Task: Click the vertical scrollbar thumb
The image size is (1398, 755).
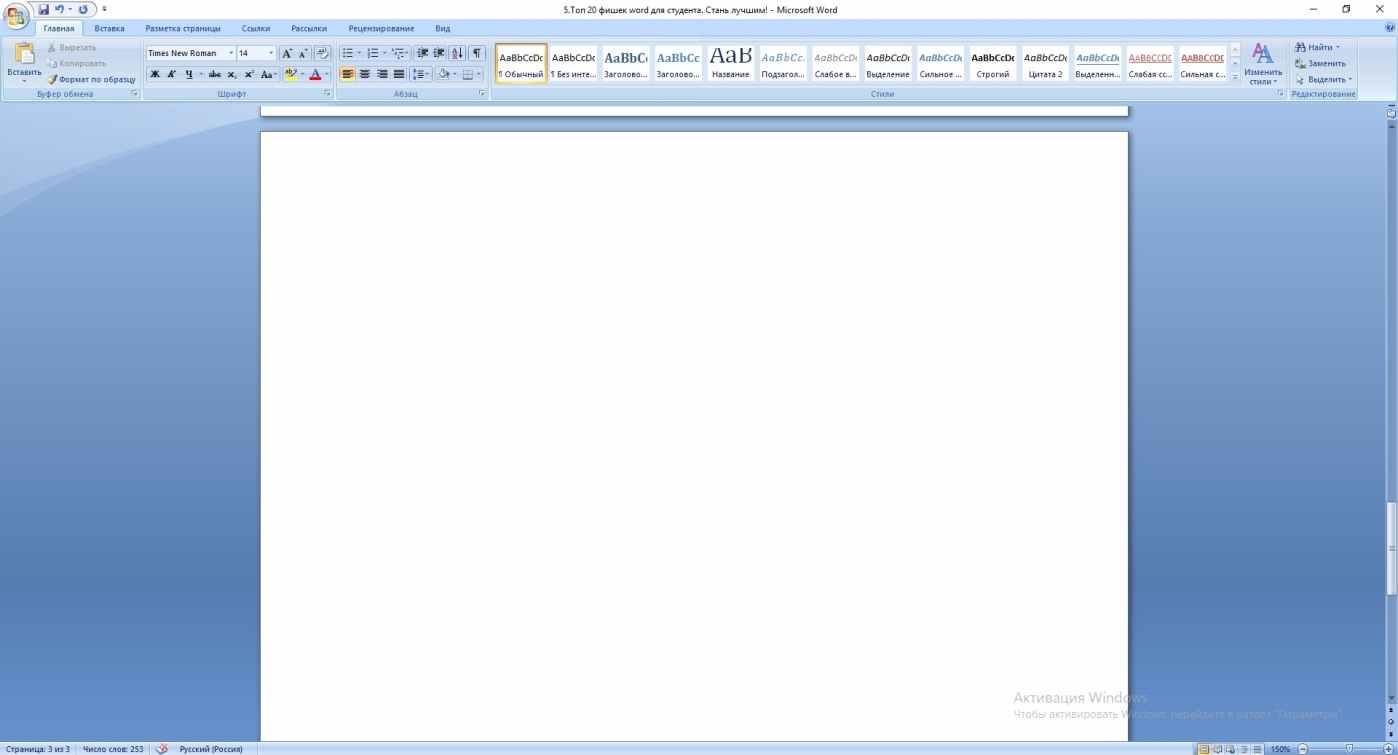Action: (x=1391, y=548)
